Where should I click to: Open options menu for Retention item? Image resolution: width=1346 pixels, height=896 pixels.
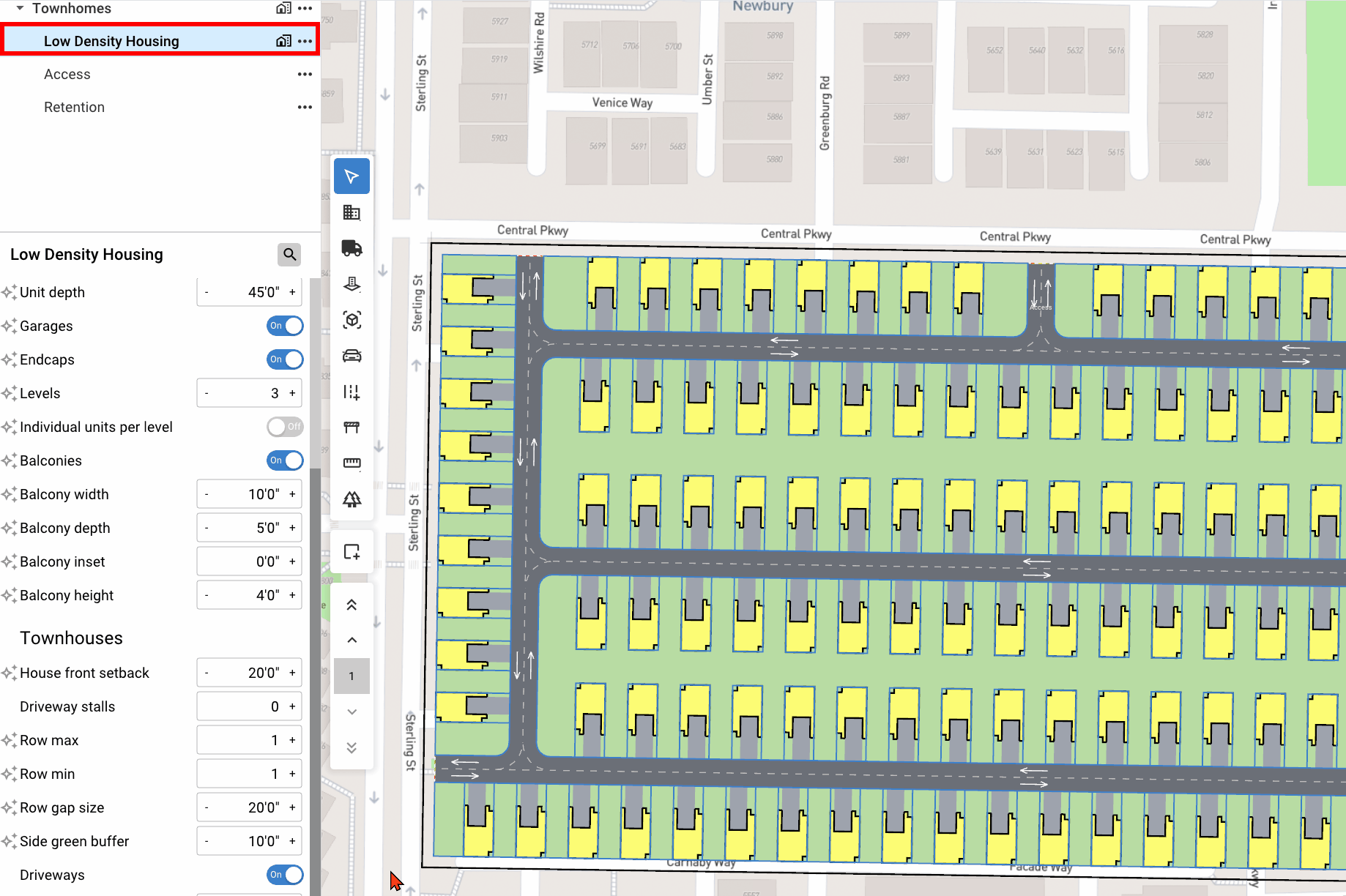305,107
